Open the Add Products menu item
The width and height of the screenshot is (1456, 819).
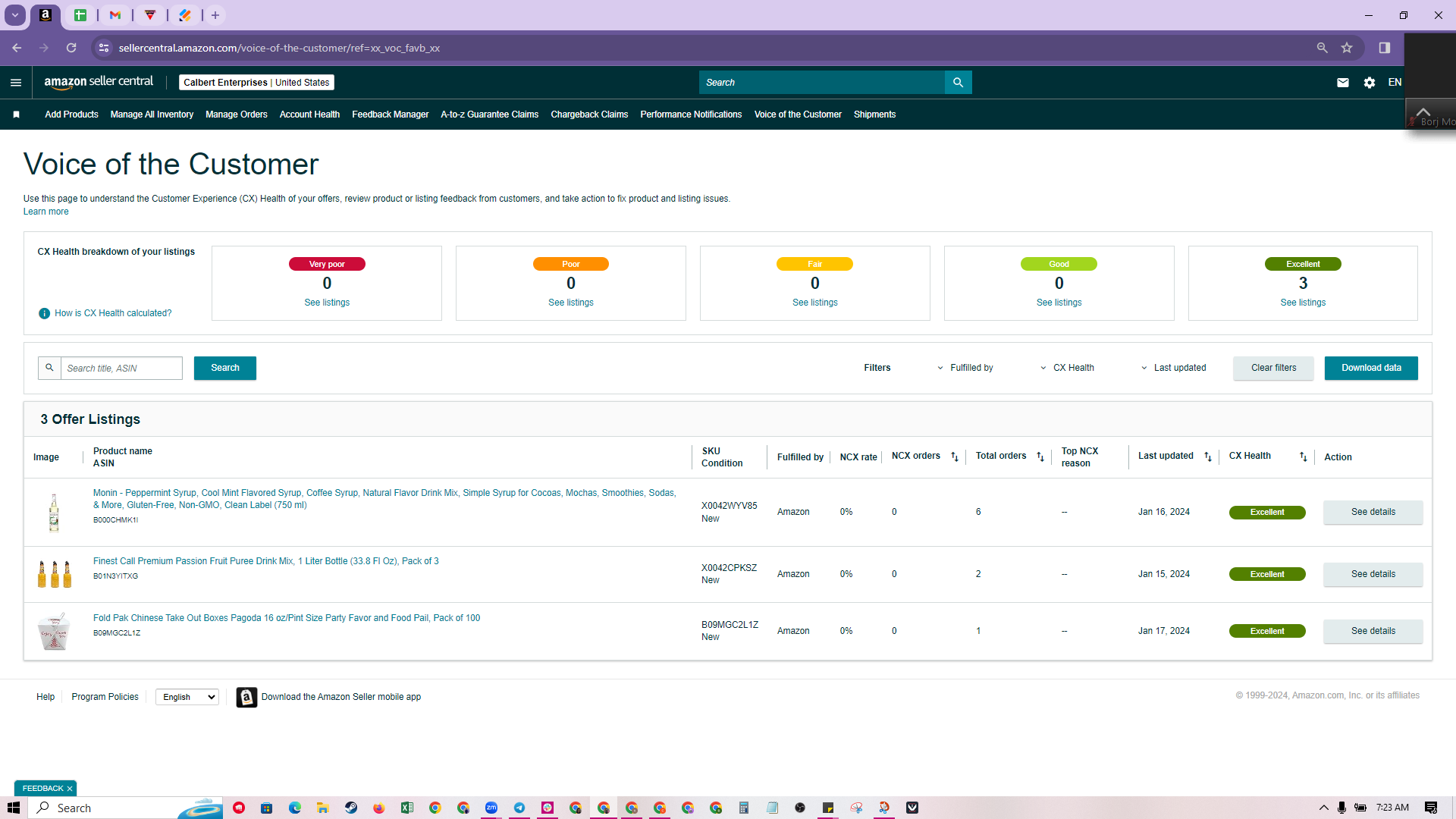71,115
